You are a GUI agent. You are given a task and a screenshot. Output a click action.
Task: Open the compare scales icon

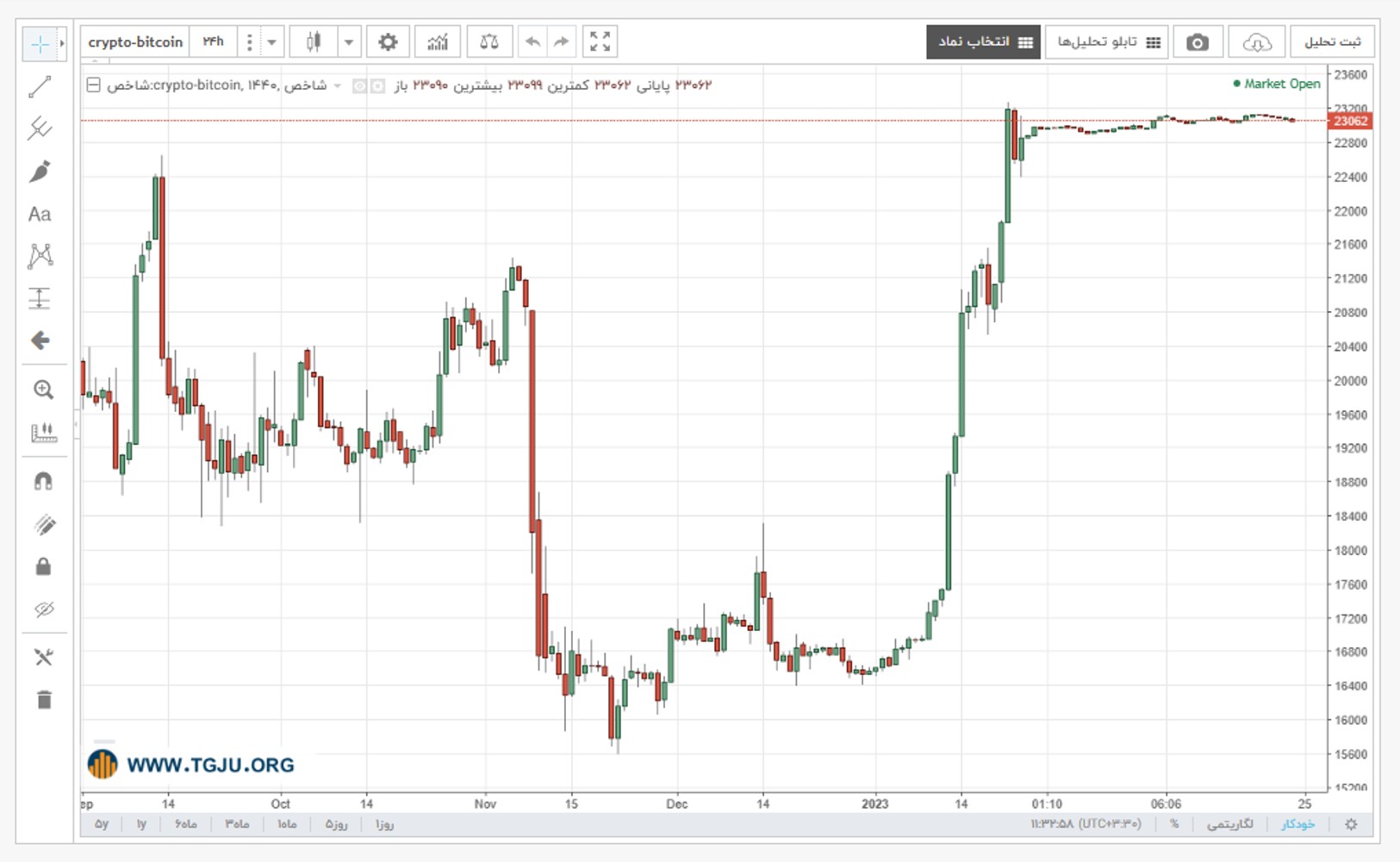point(489,41)
